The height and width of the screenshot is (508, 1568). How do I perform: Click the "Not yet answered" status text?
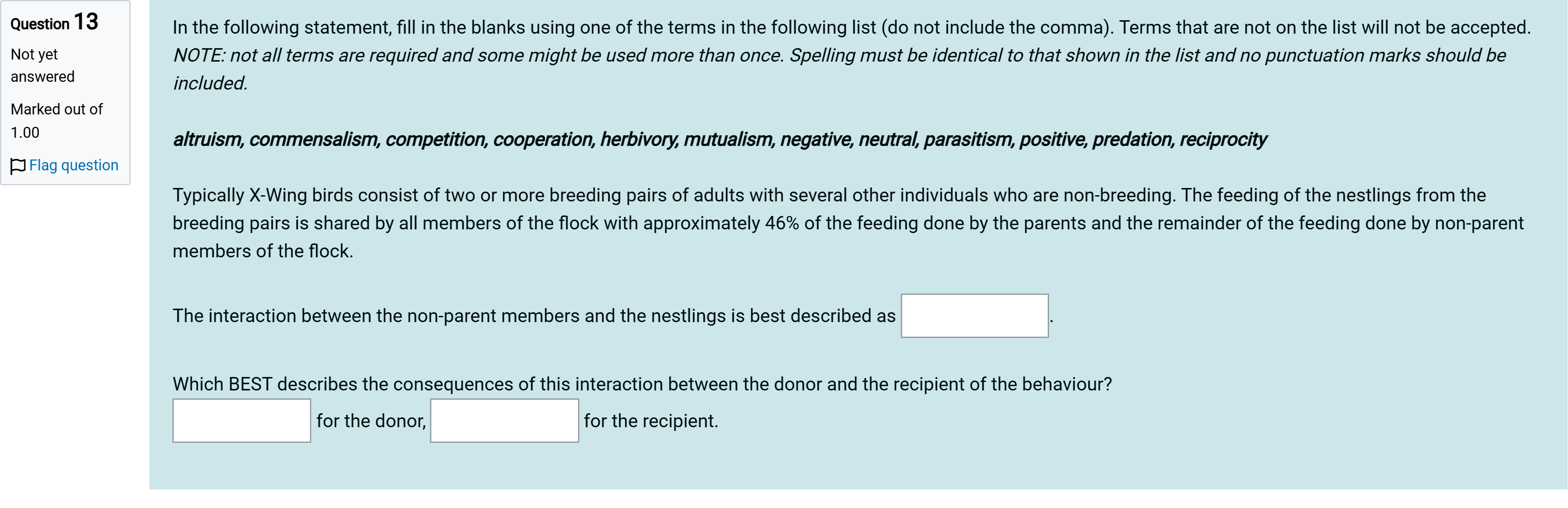[x=42, y=65]
